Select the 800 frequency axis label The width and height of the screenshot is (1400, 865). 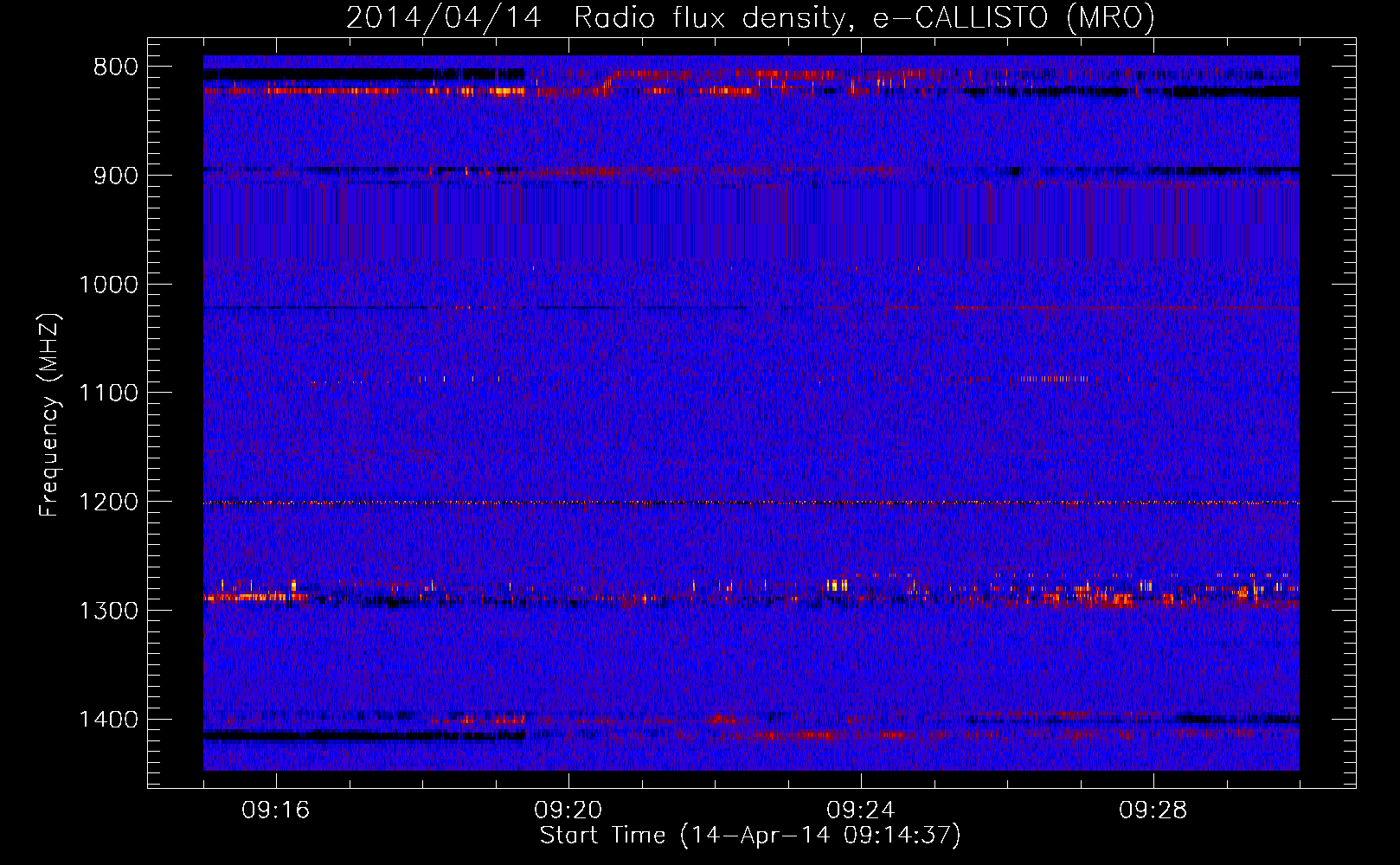coord(115,67)
